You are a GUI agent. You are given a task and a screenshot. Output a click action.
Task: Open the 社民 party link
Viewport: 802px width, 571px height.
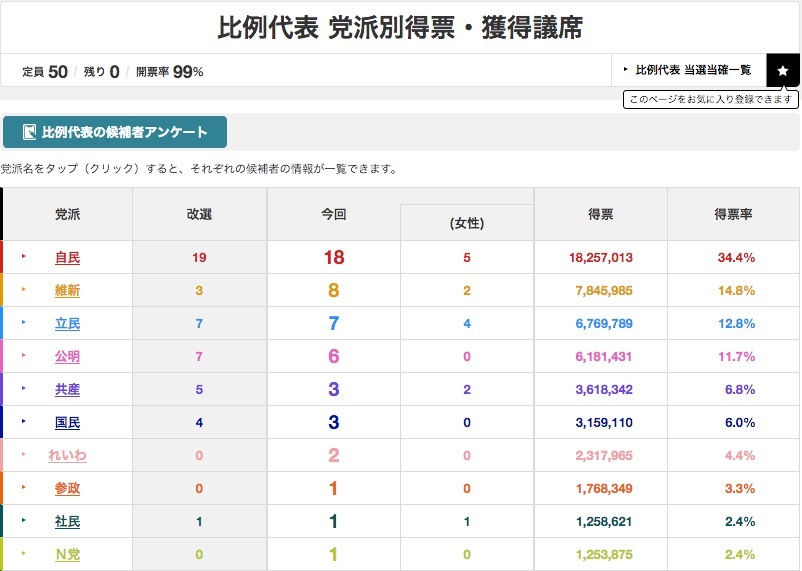68,521
